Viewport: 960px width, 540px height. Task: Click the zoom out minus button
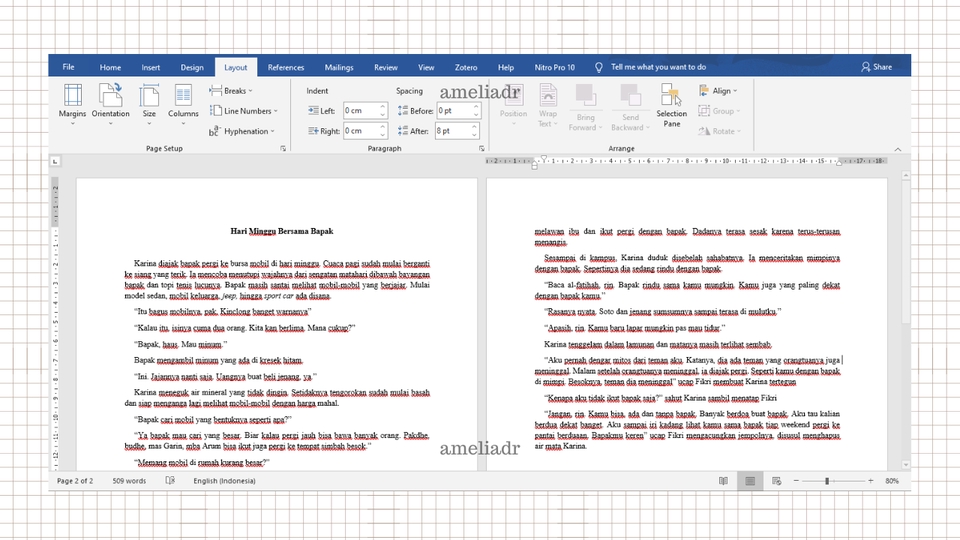coord(796,481)
